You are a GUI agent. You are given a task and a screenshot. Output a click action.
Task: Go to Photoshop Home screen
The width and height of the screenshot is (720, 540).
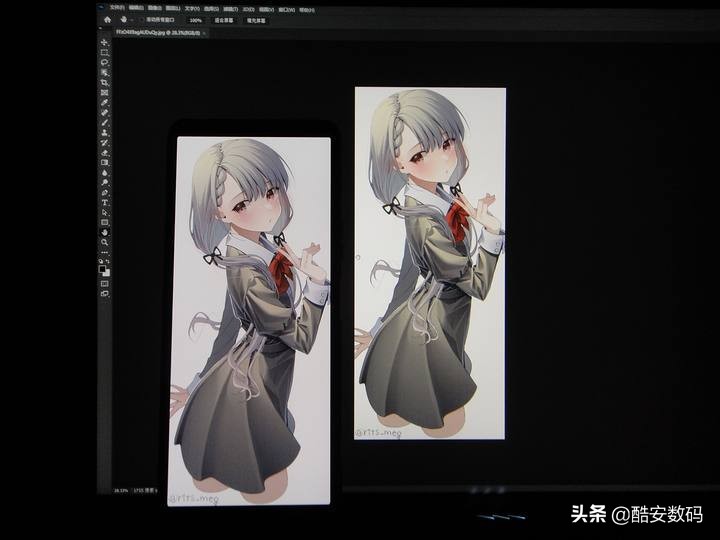[107, 20]
